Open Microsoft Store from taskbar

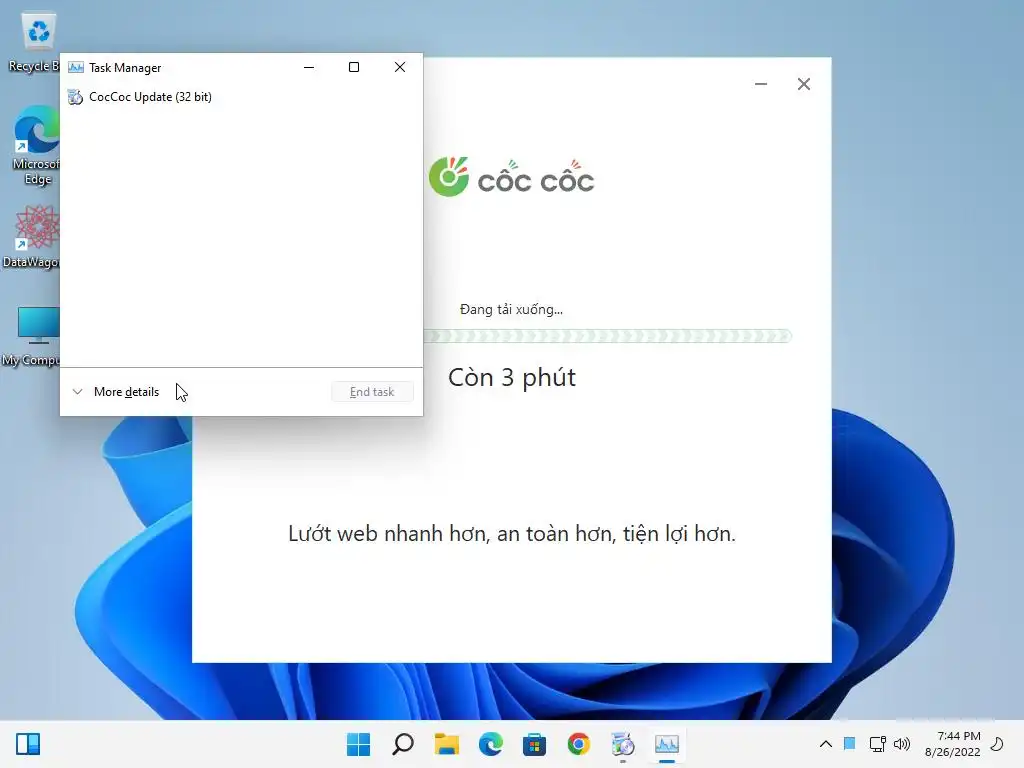534,744
